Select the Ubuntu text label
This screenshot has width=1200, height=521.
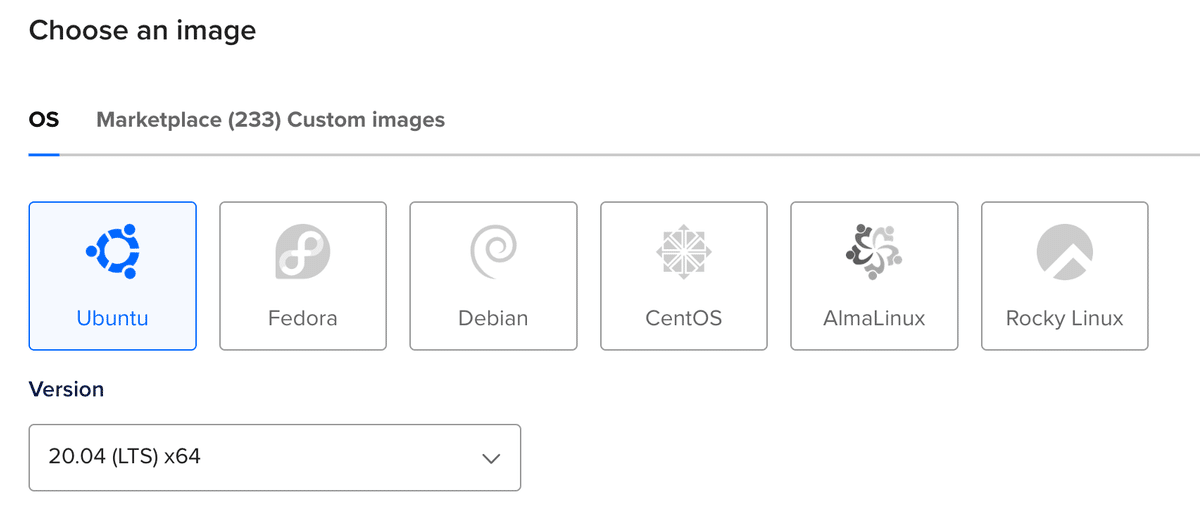coord(112,319)
